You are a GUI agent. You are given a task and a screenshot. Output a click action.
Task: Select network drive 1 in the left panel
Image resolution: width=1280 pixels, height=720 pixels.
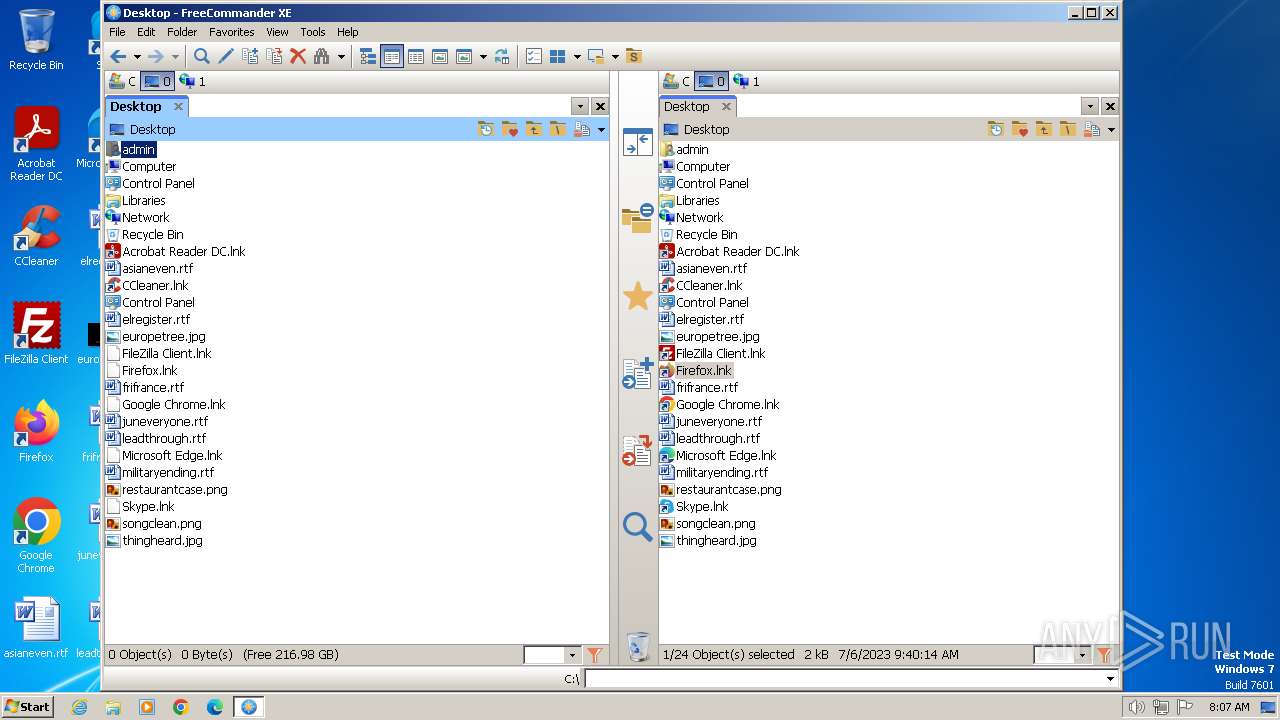pyautogui.click(x=192, y=81)
